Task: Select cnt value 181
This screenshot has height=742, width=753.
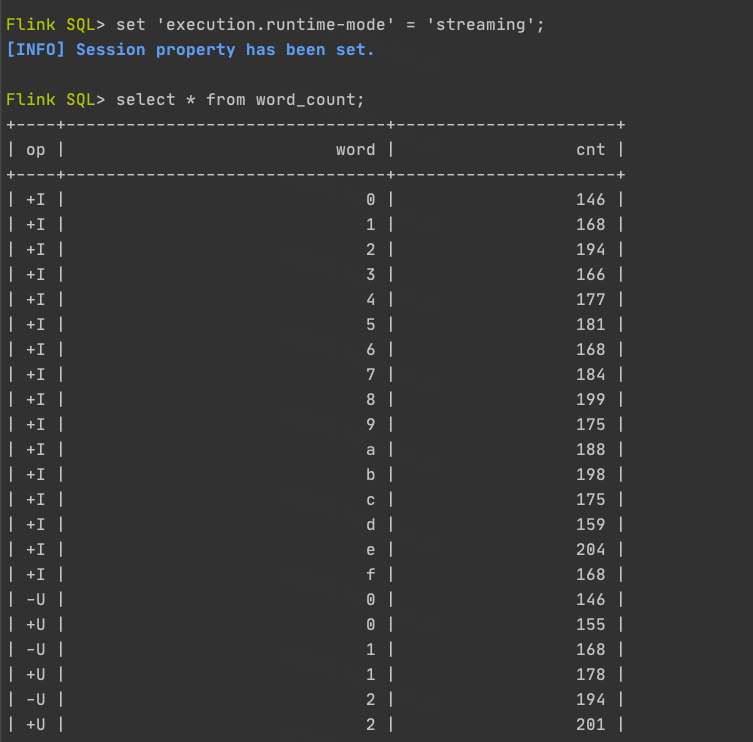Action: (590, 324)
